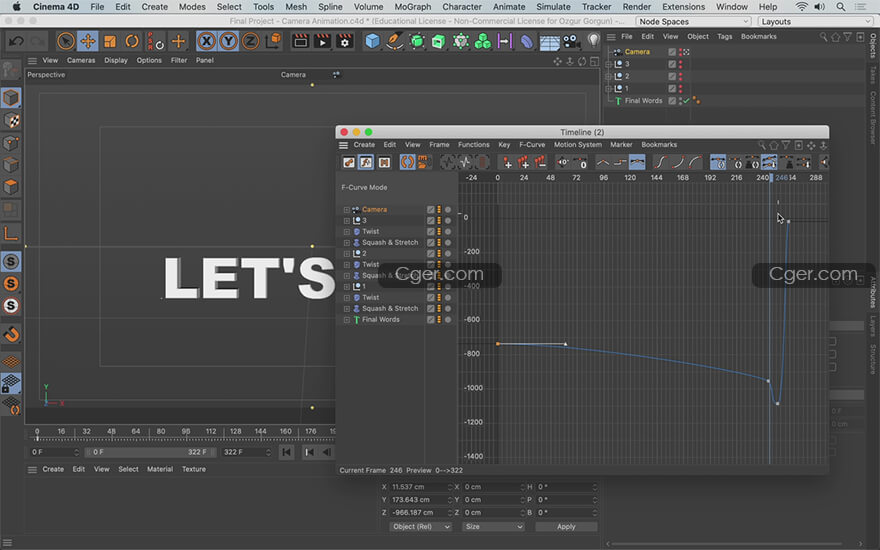This screenshot has width=880, height=550.
Task: Toggle Camera layer checkbox in Object Manager
Action: pos(672,52)
